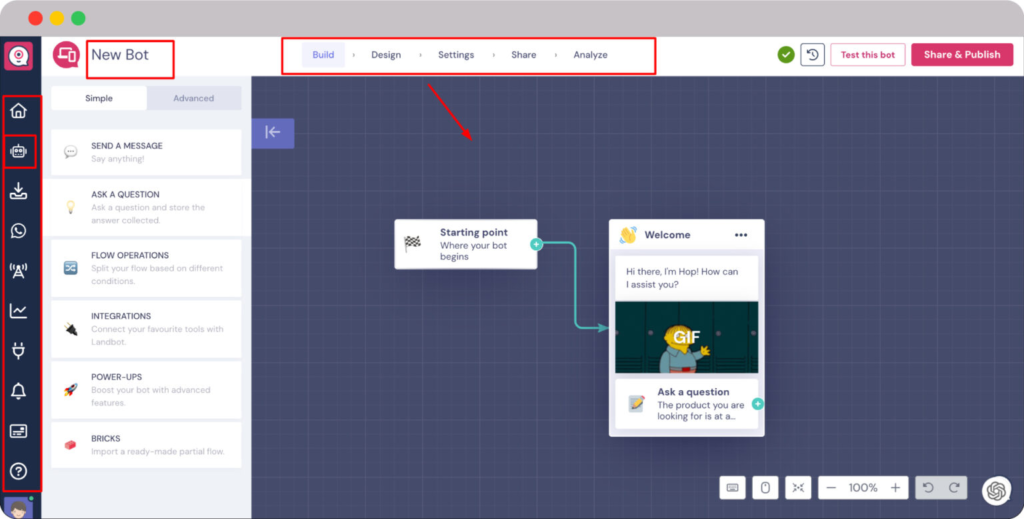The height and width of the screenshot is (519, 1024).
Task: Expand the Flow Operations block category
Action: 146,268
